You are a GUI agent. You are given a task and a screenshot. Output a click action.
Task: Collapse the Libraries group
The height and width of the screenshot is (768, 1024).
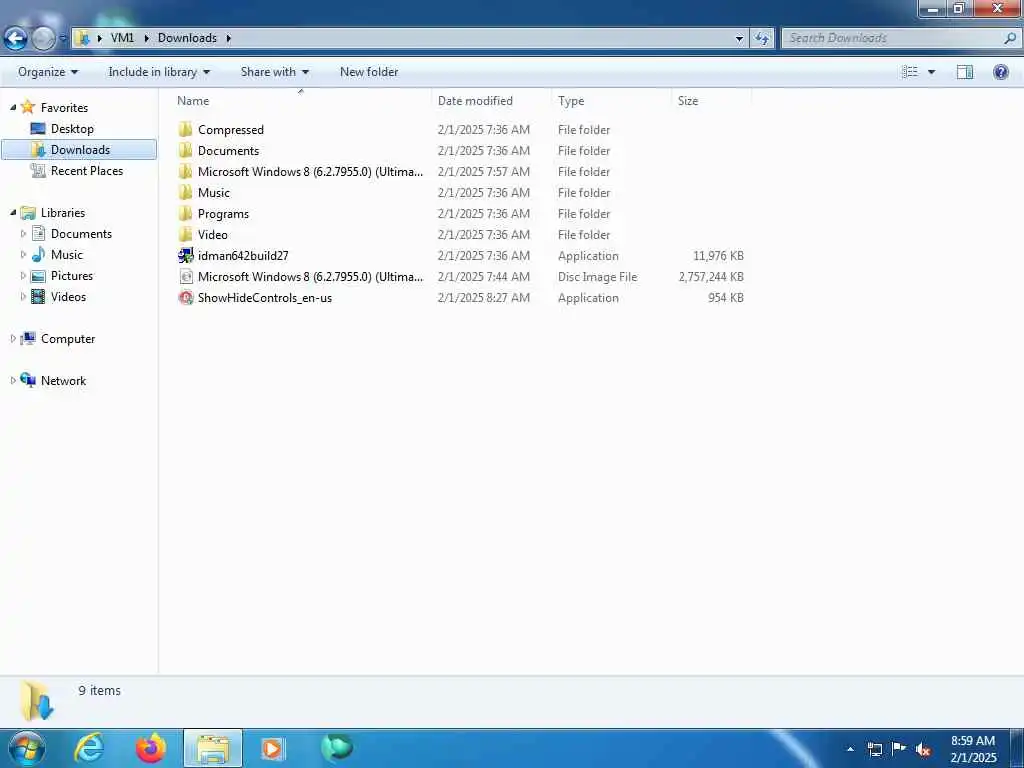pyautogui.click(x=13, y=212)
